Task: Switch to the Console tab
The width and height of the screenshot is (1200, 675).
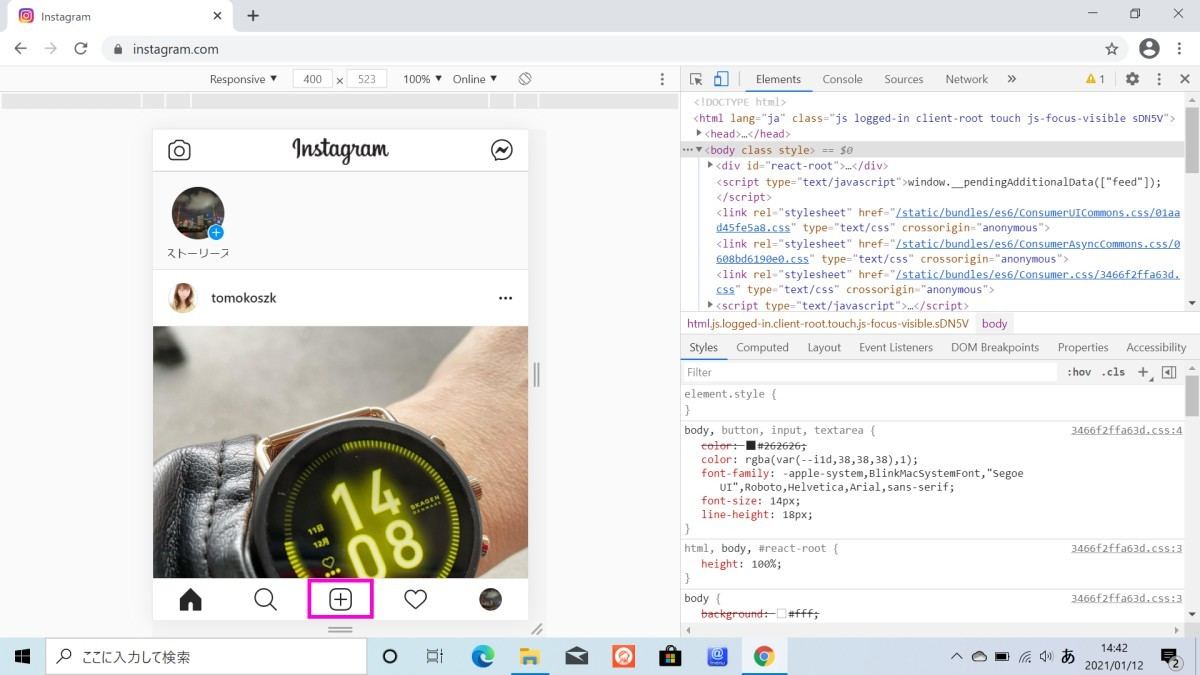Action: pos(842,79)
